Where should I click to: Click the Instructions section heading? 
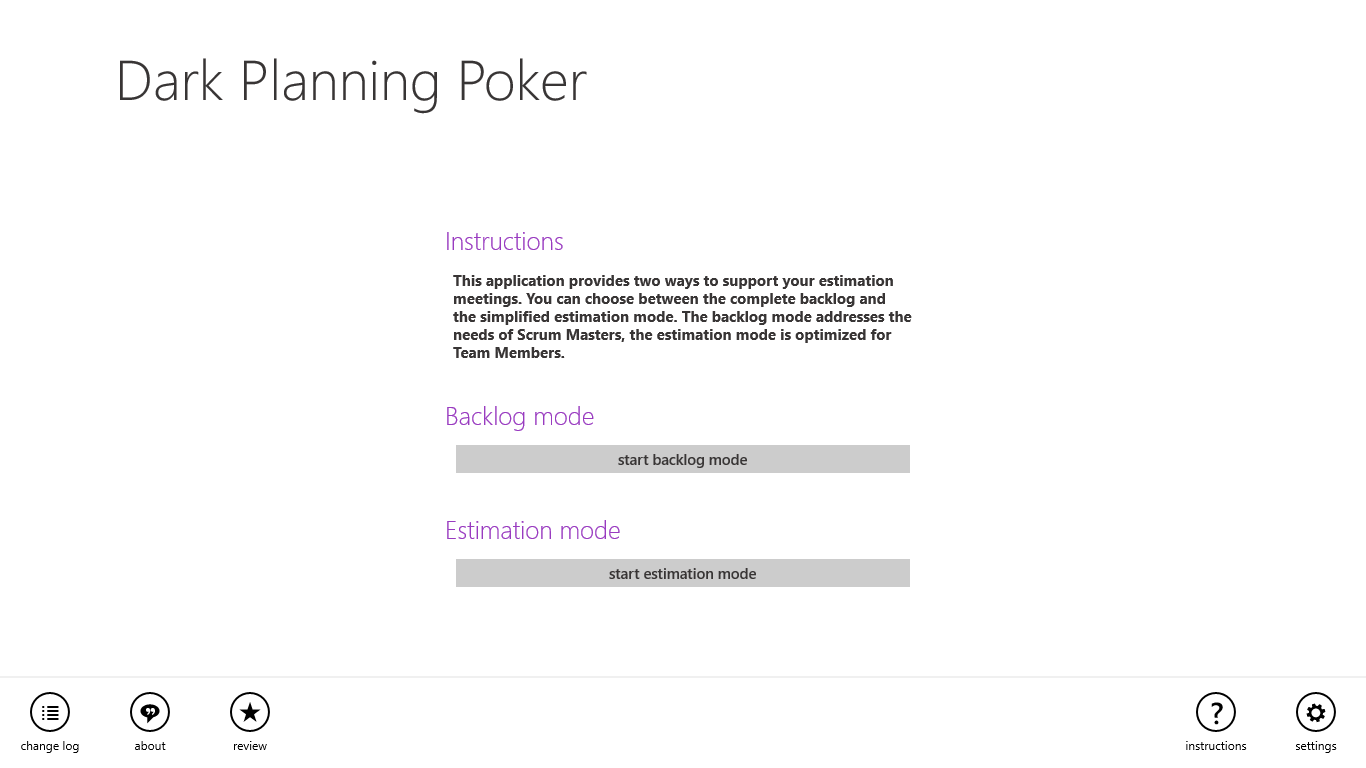pyautogui.click(x=504, y=242)
